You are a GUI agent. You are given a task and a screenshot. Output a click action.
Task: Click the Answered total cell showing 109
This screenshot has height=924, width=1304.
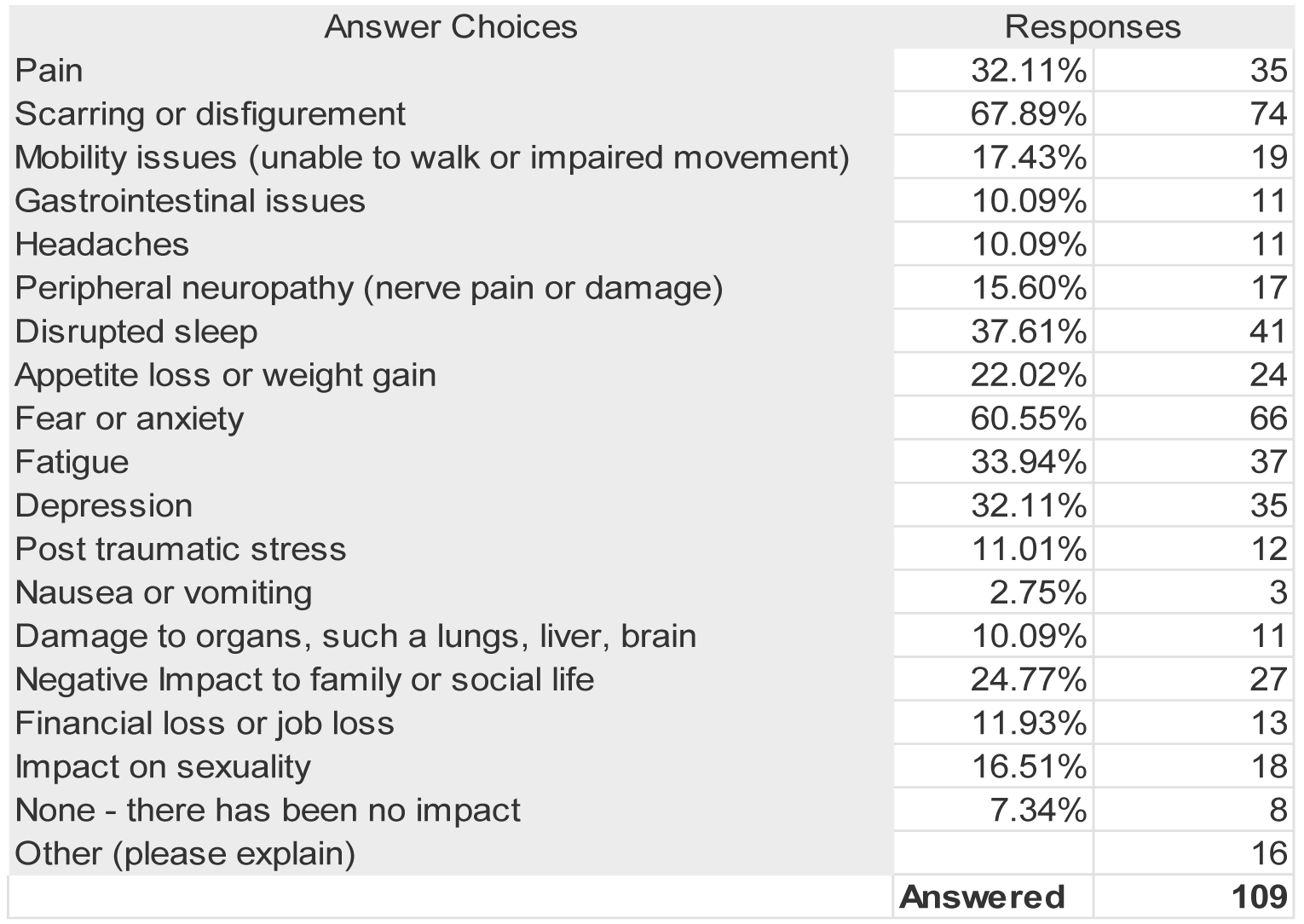1258,897
